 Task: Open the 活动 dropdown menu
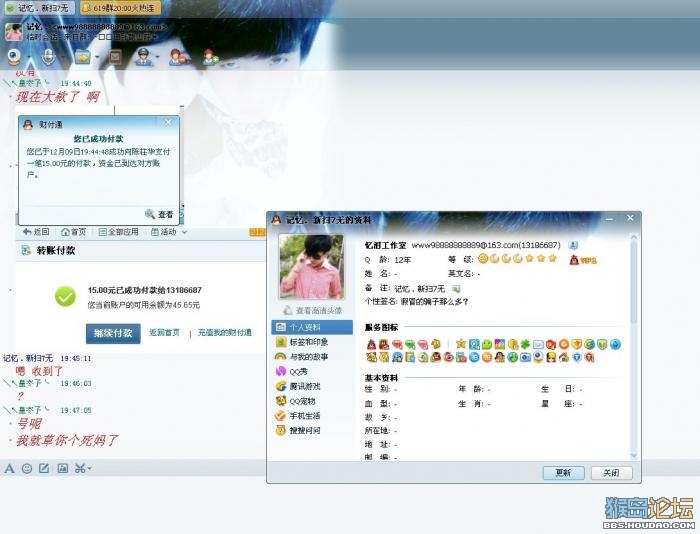pos(169,232)
